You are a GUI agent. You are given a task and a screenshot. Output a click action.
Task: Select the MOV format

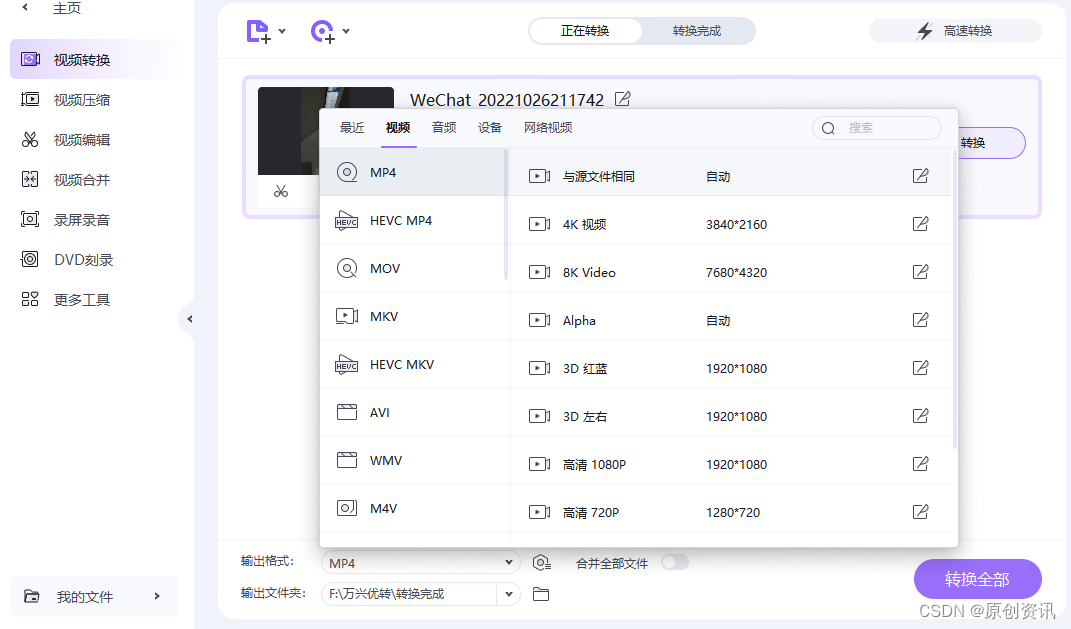pyautogui.click(x=413, y=268)
